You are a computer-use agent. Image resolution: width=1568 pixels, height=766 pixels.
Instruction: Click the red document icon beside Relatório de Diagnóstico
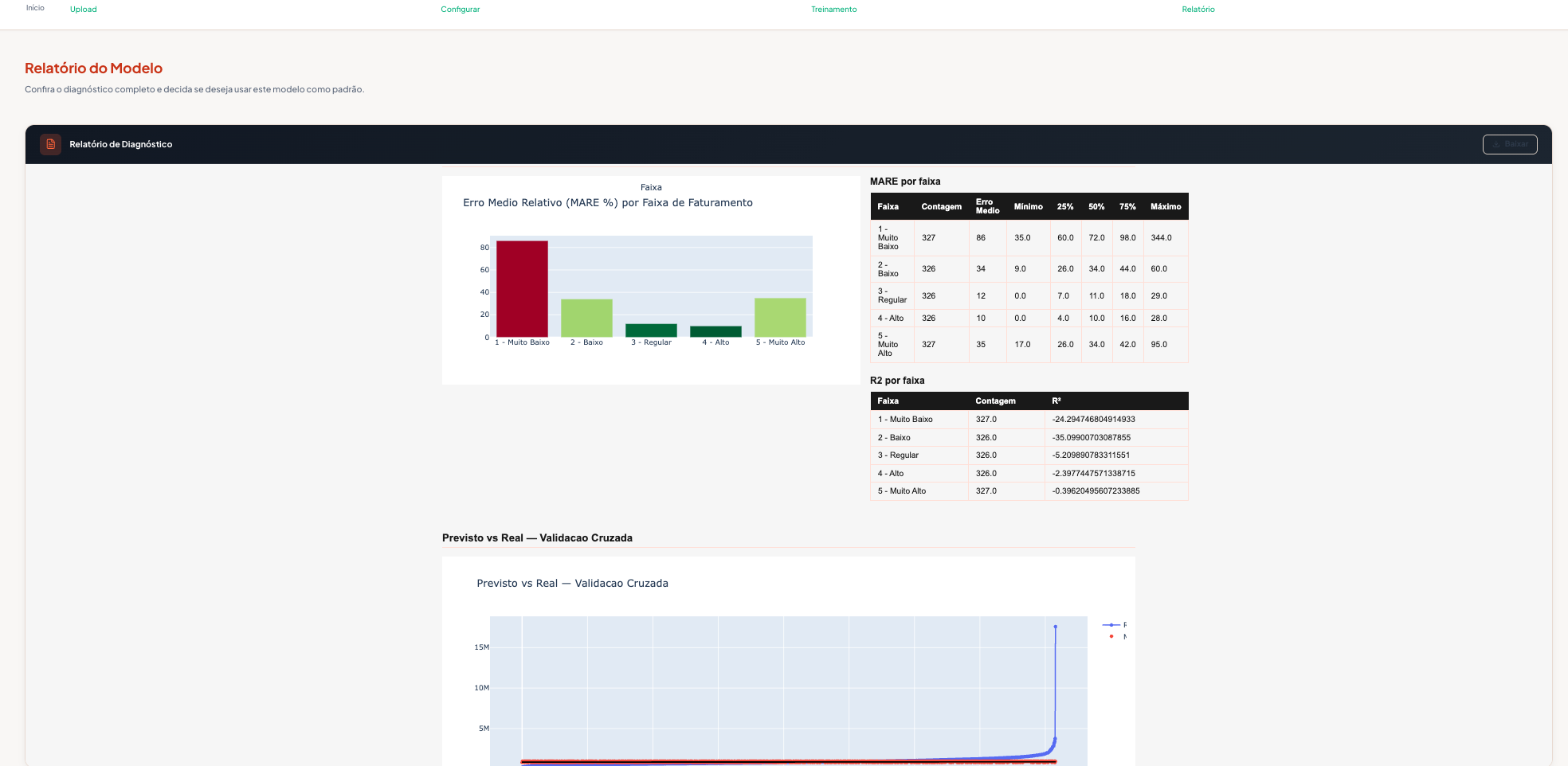click(x=50, y=144)
